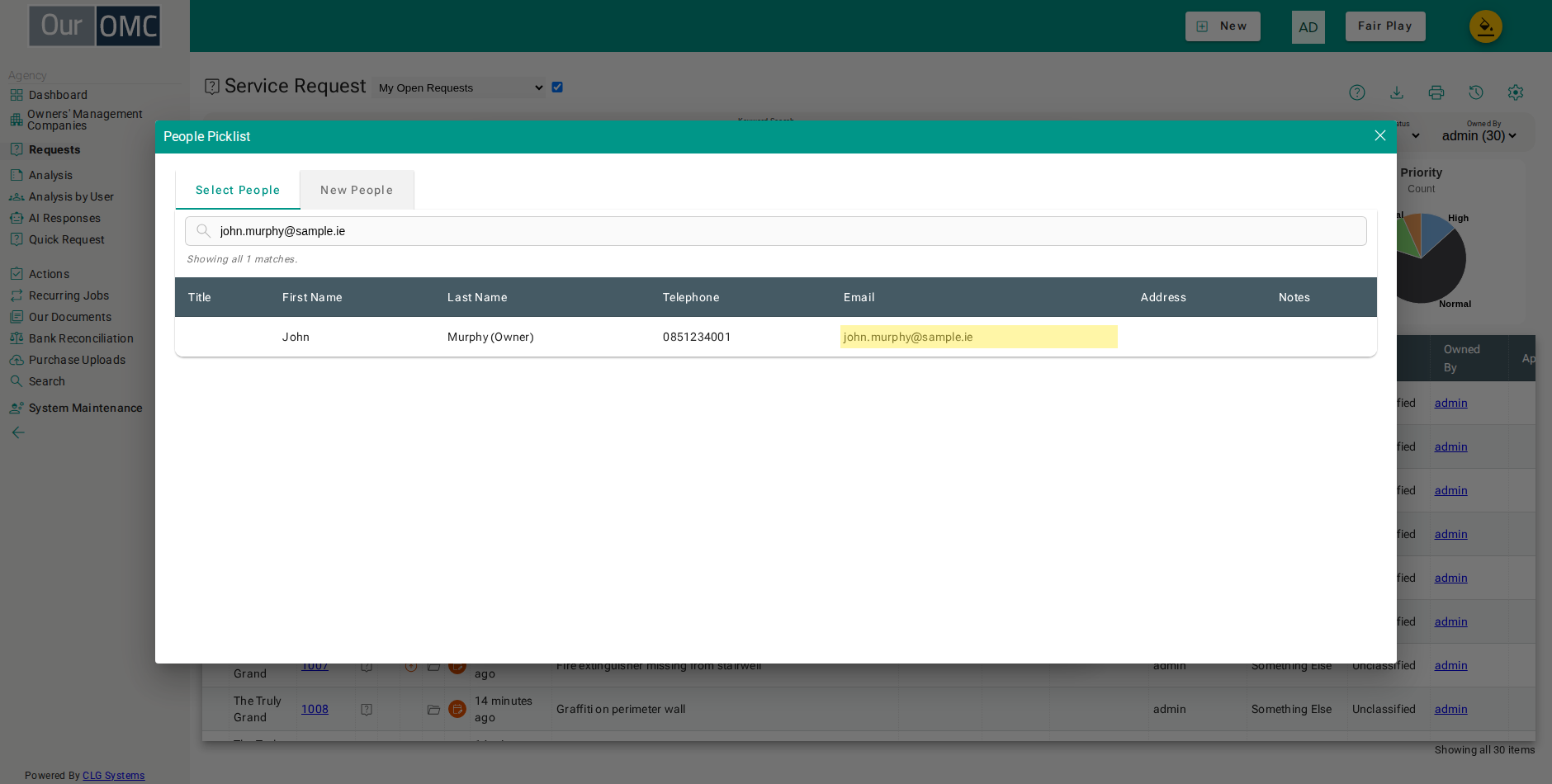Screen dimensions: 1552x784
Task: Open the AD user avatar menu
Action: click(1308, 27)
